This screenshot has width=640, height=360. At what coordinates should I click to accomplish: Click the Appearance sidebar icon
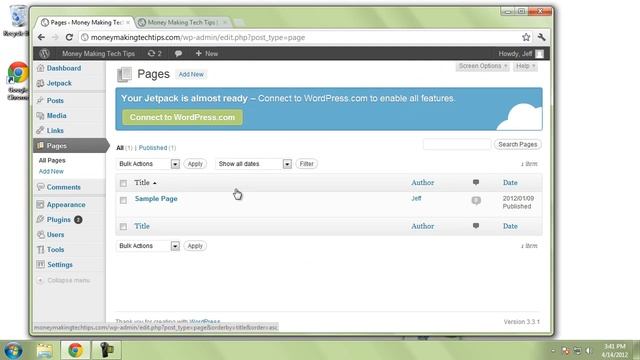40,204
